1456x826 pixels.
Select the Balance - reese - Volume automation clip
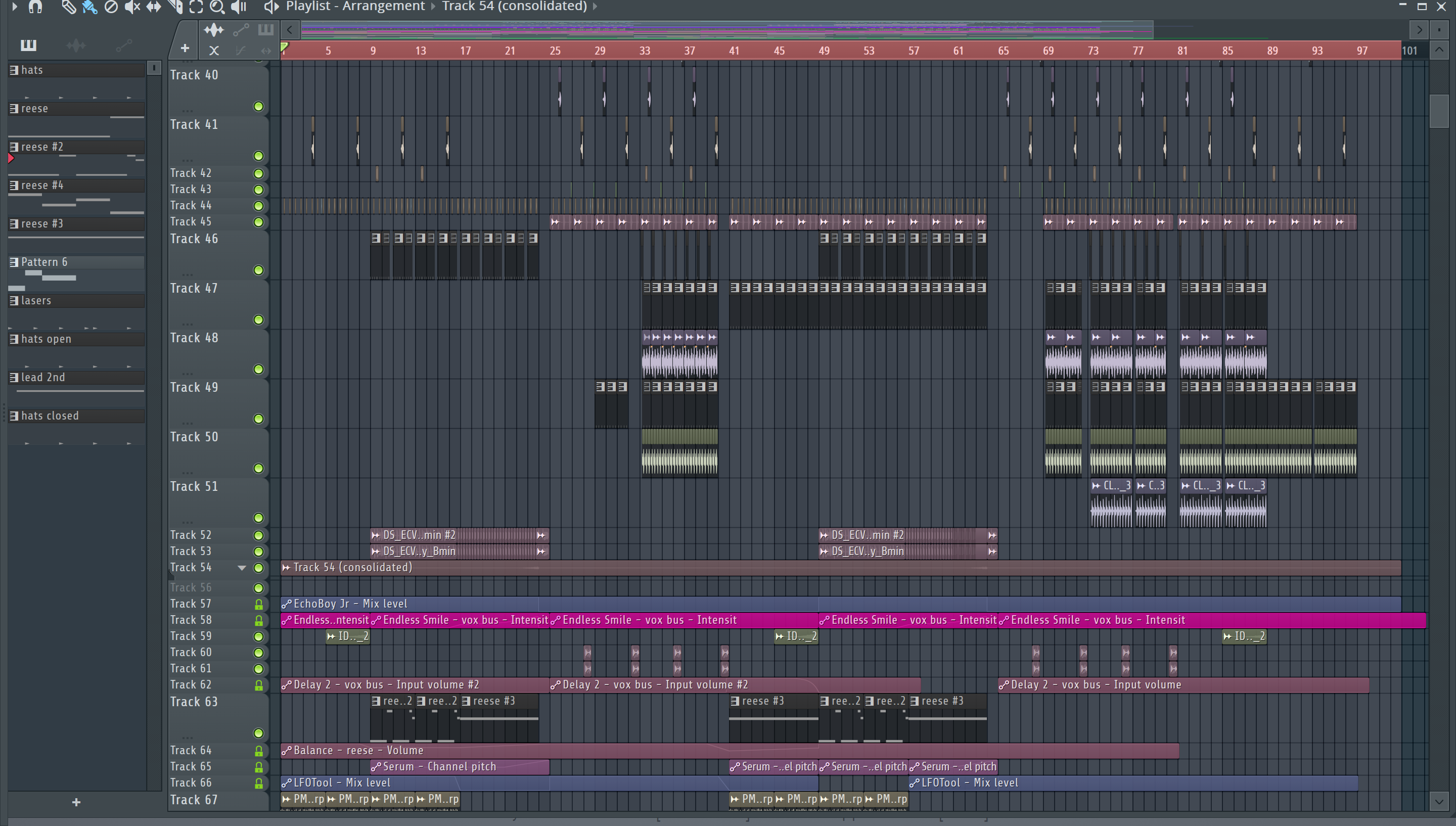pos(730,750)
